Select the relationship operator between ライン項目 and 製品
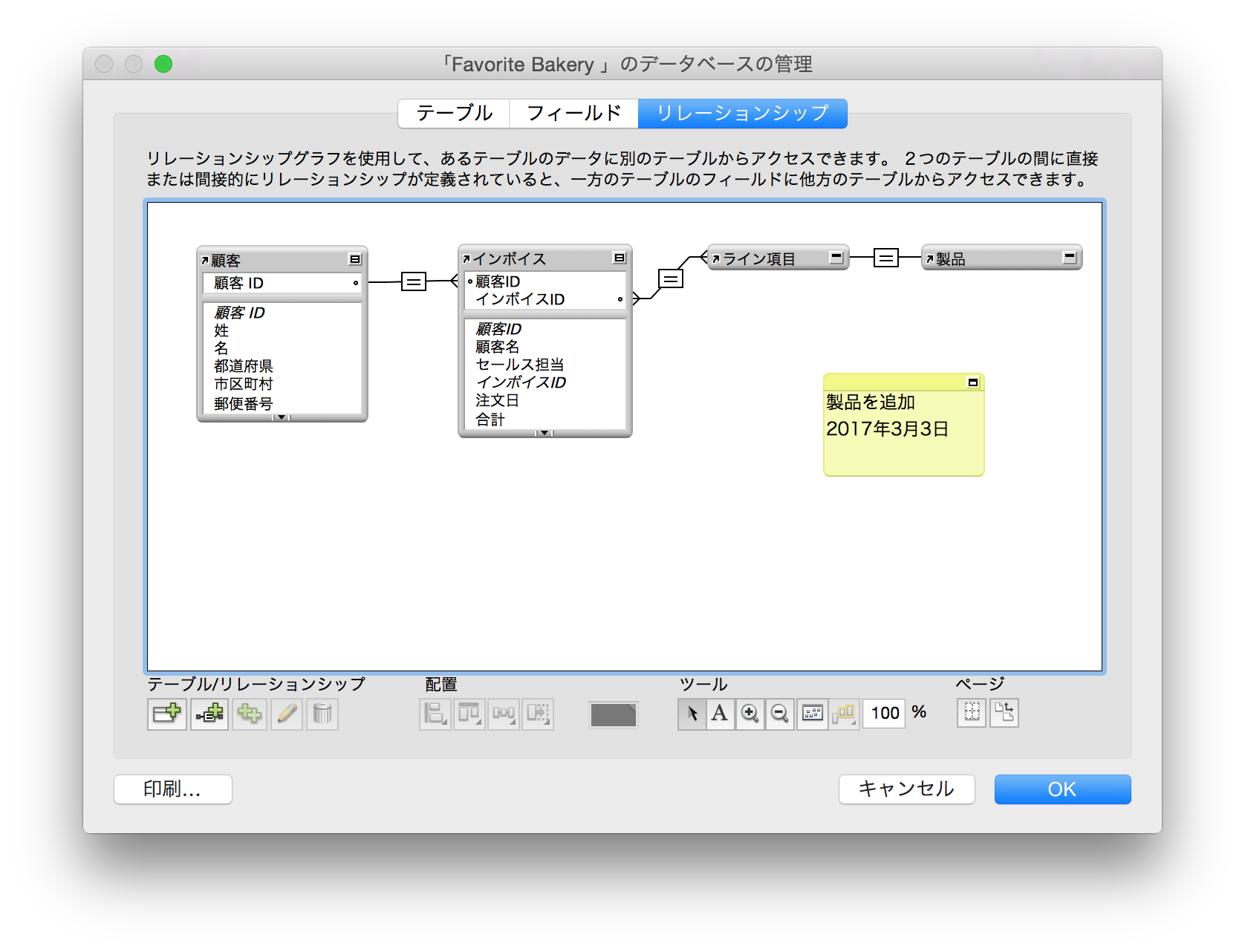 pyautogui.click(x=886, y=258)
